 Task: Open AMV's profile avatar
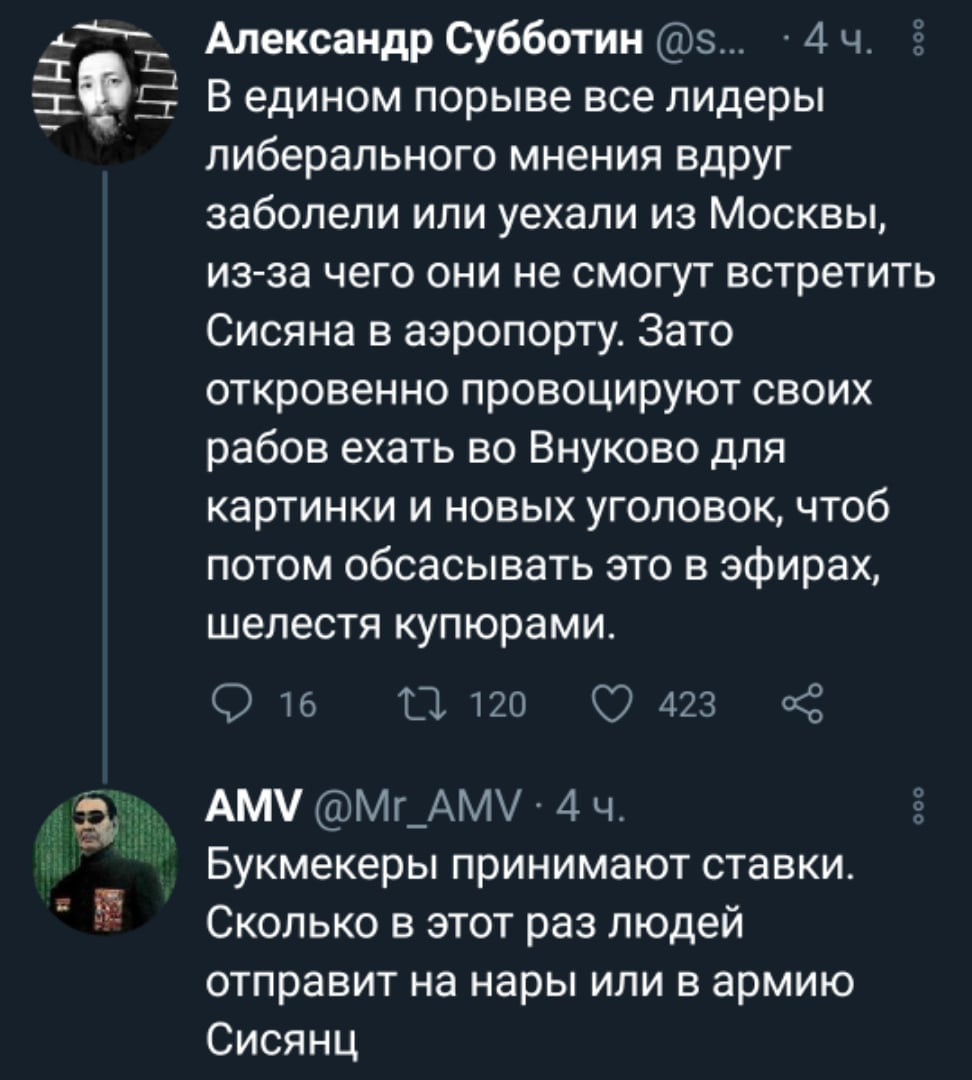tap(104, 863)
